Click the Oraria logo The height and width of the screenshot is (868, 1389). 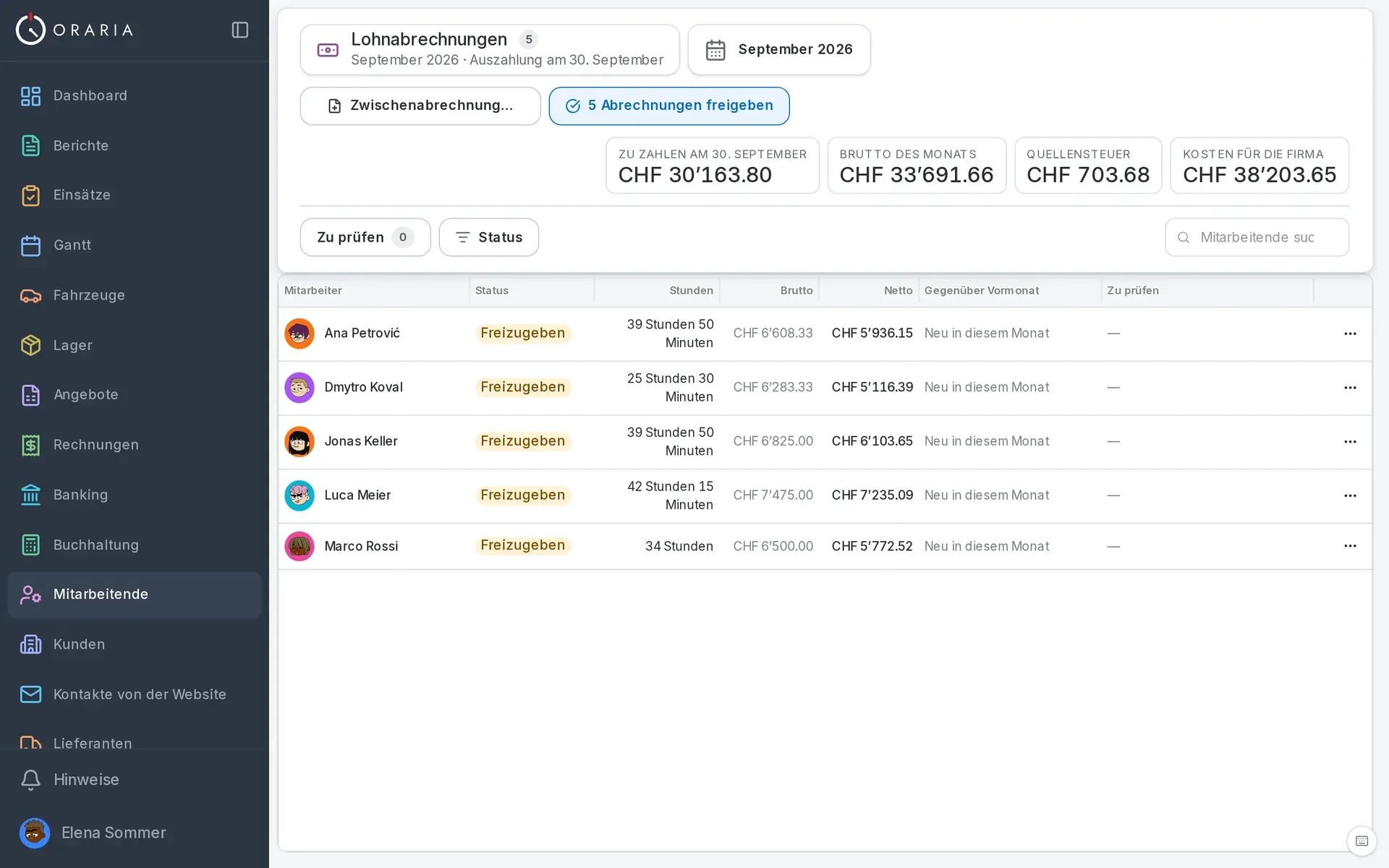[75, 30]
